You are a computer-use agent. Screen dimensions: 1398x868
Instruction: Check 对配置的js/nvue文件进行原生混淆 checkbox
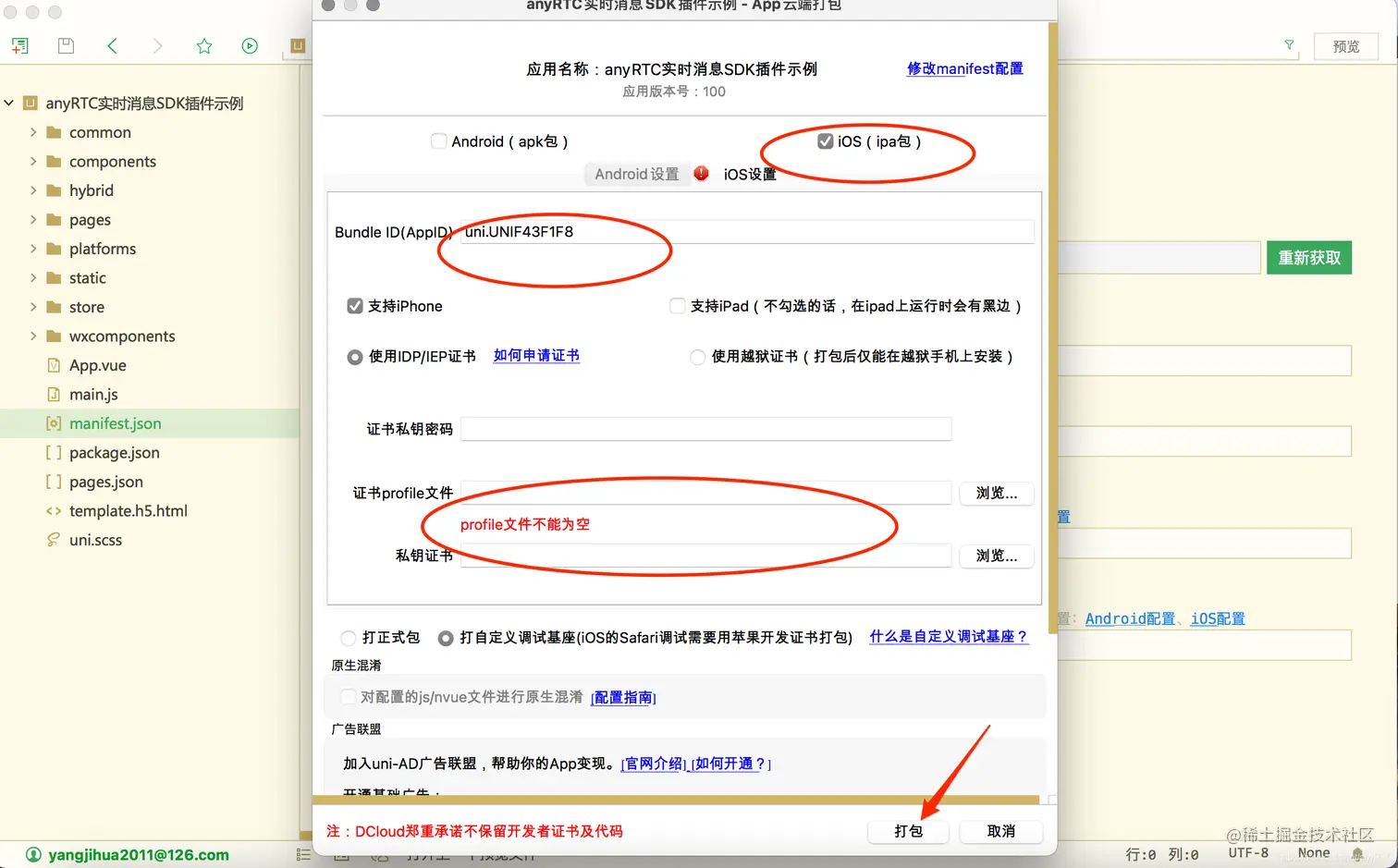click(x=349, y=697)
